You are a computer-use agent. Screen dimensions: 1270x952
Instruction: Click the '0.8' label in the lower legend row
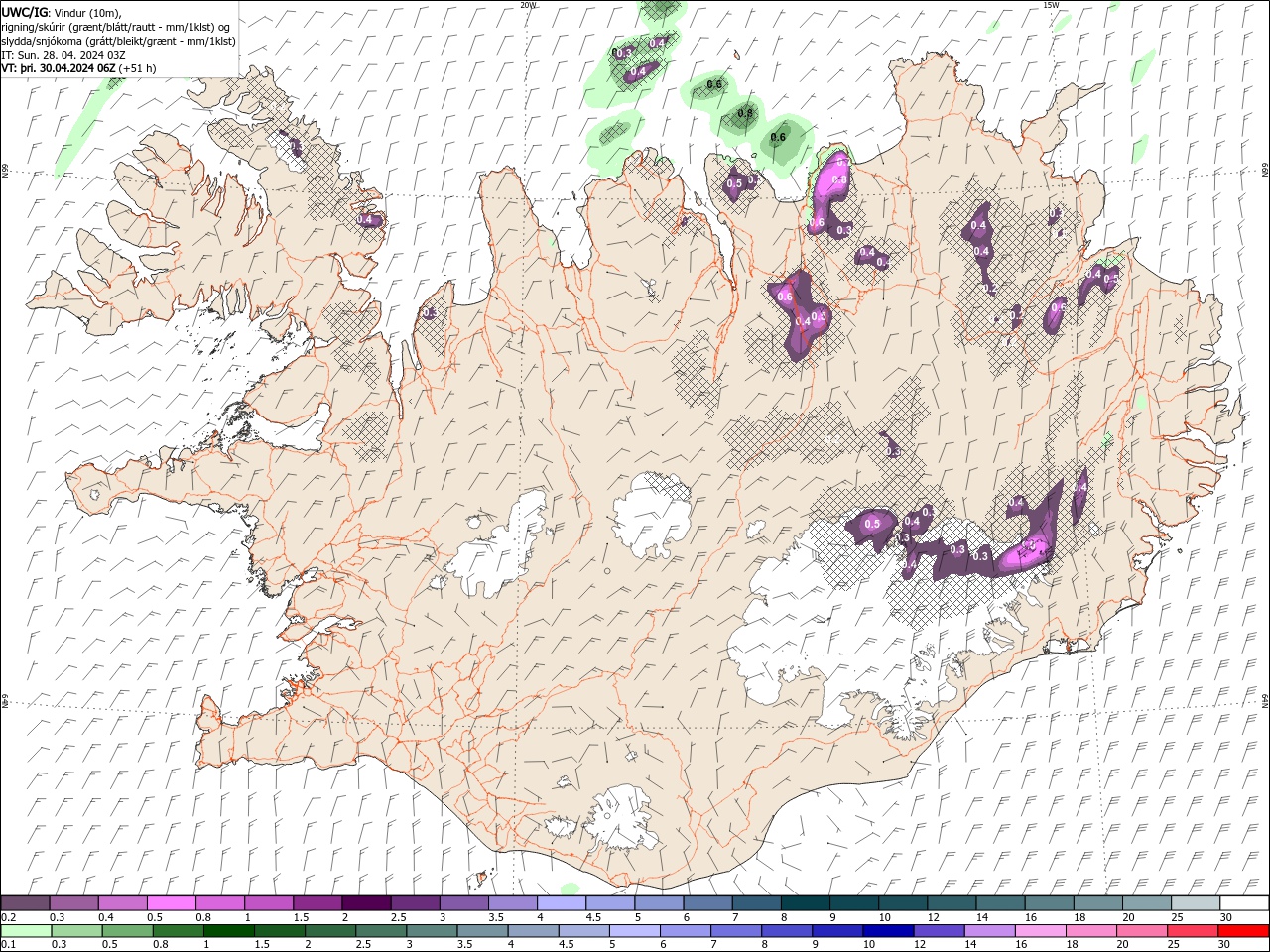click(160, 944)
